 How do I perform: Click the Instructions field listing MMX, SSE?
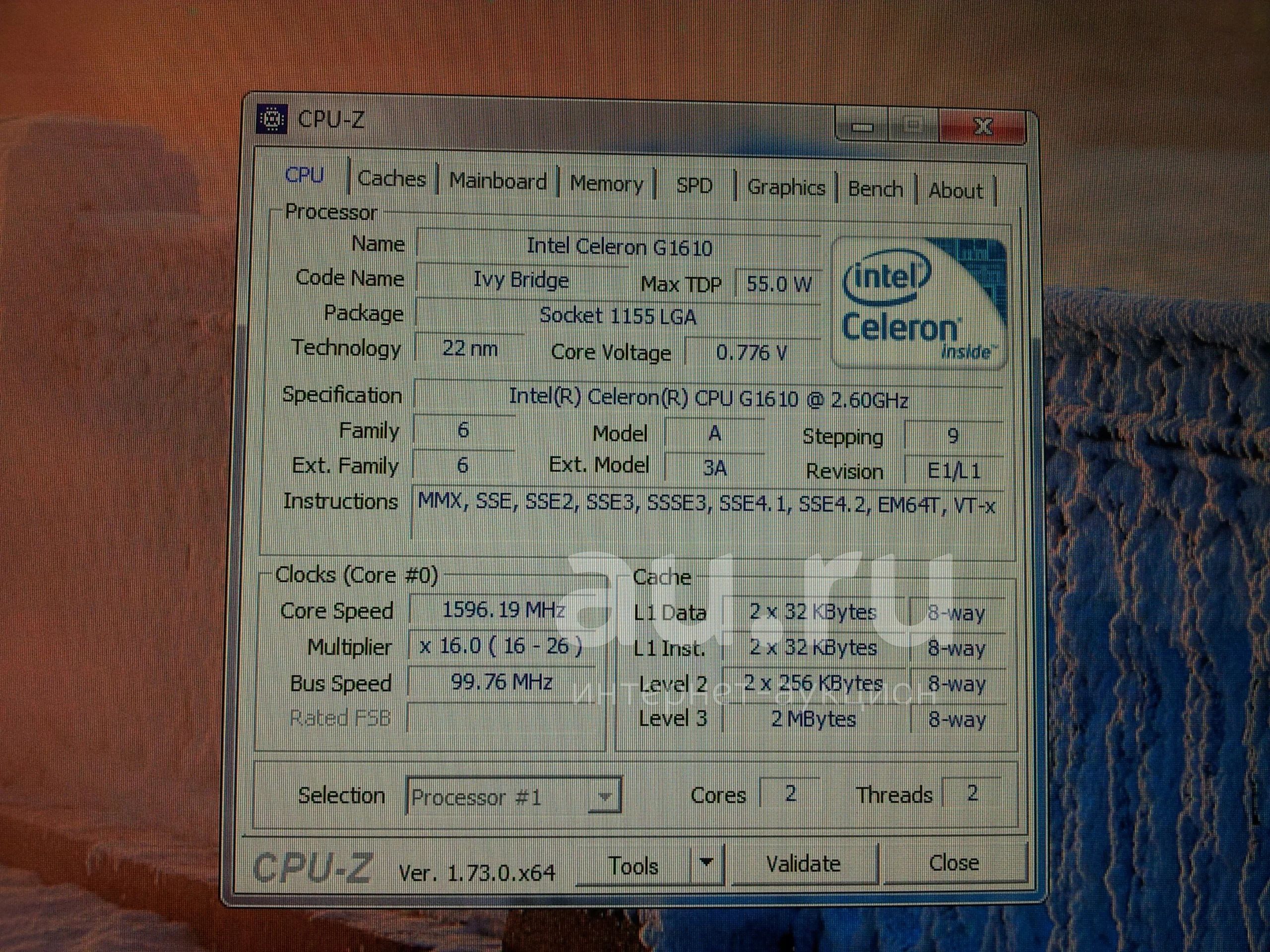[x=707, y=512]
